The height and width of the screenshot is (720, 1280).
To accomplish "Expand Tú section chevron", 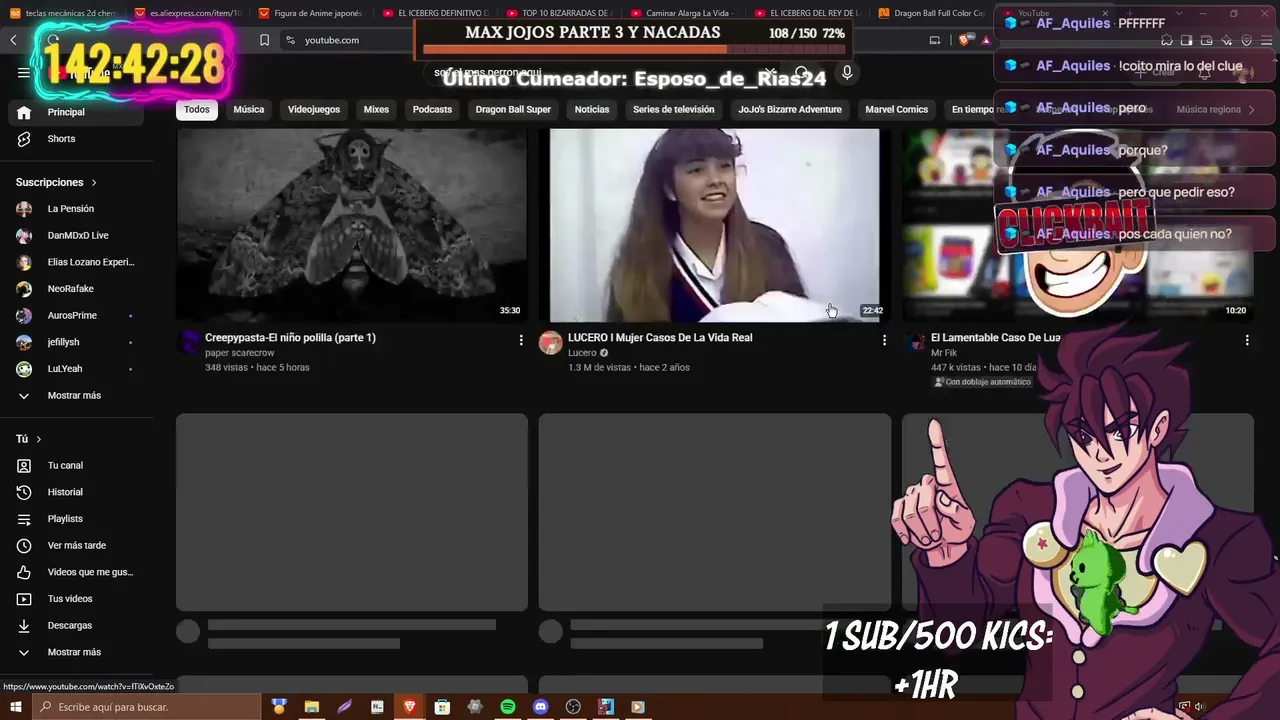I will click(x=39, y=439).
